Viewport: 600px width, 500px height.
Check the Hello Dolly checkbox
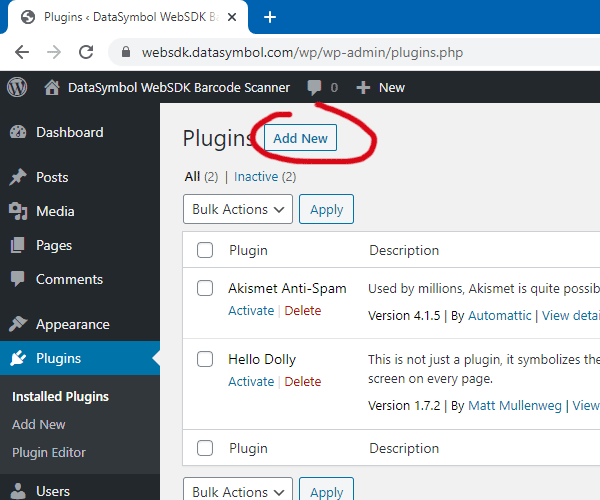click(205, 359)
